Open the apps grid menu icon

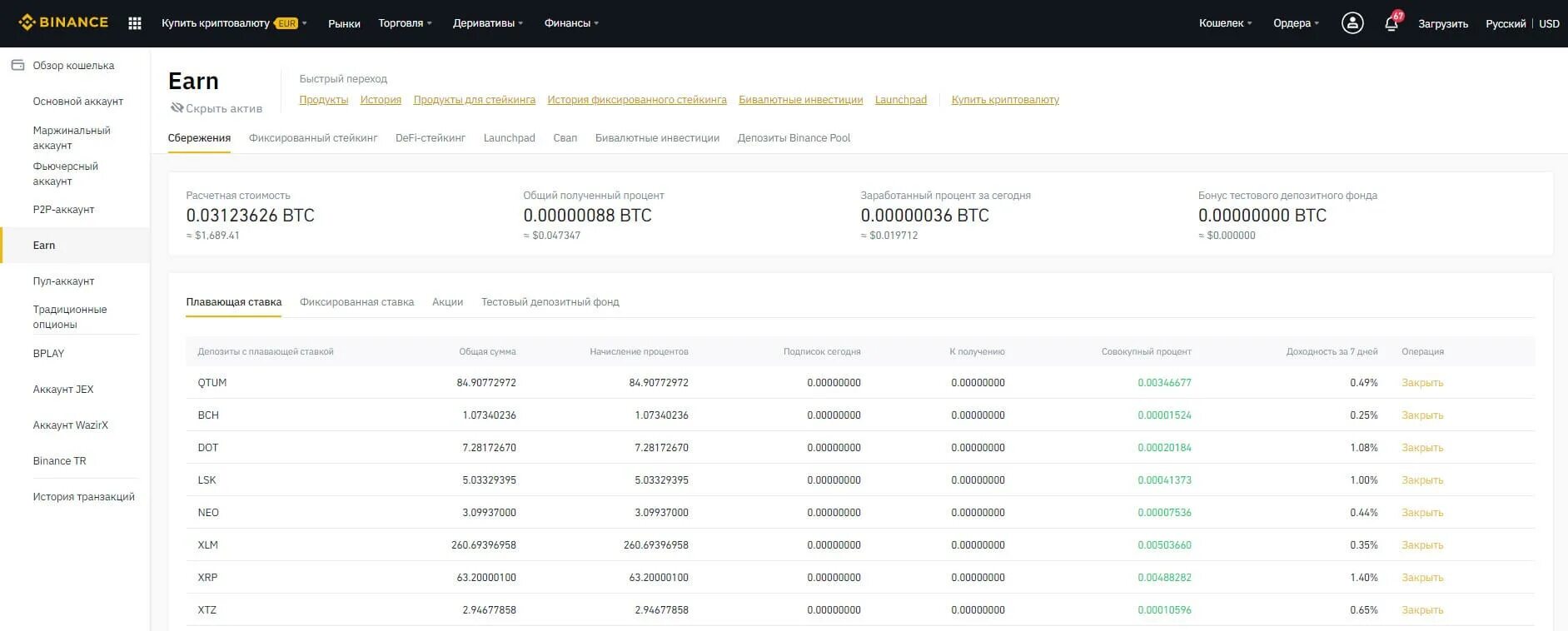(135, 23)
